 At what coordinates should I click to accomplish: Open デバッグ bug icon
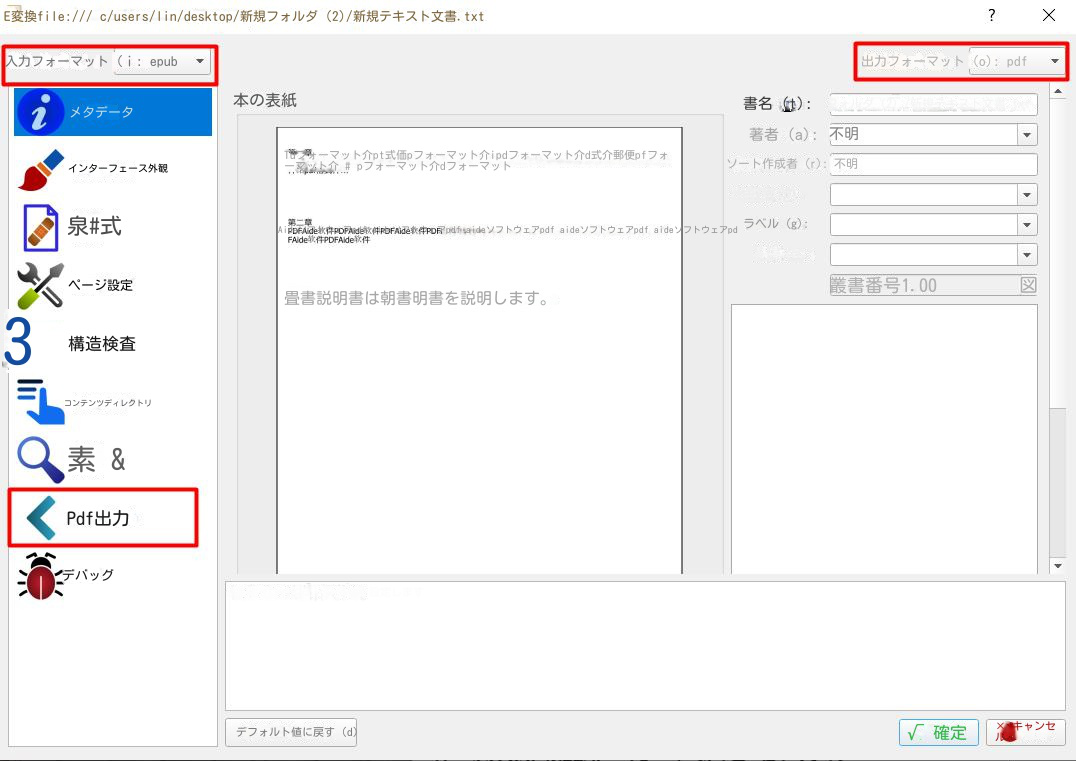[40, 576]
